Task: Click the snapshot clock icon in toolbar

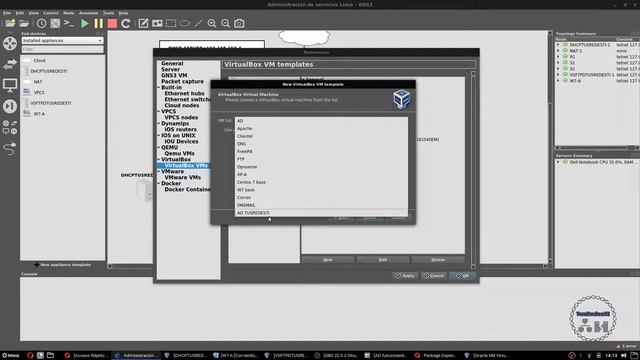Action: click(41, 23)
